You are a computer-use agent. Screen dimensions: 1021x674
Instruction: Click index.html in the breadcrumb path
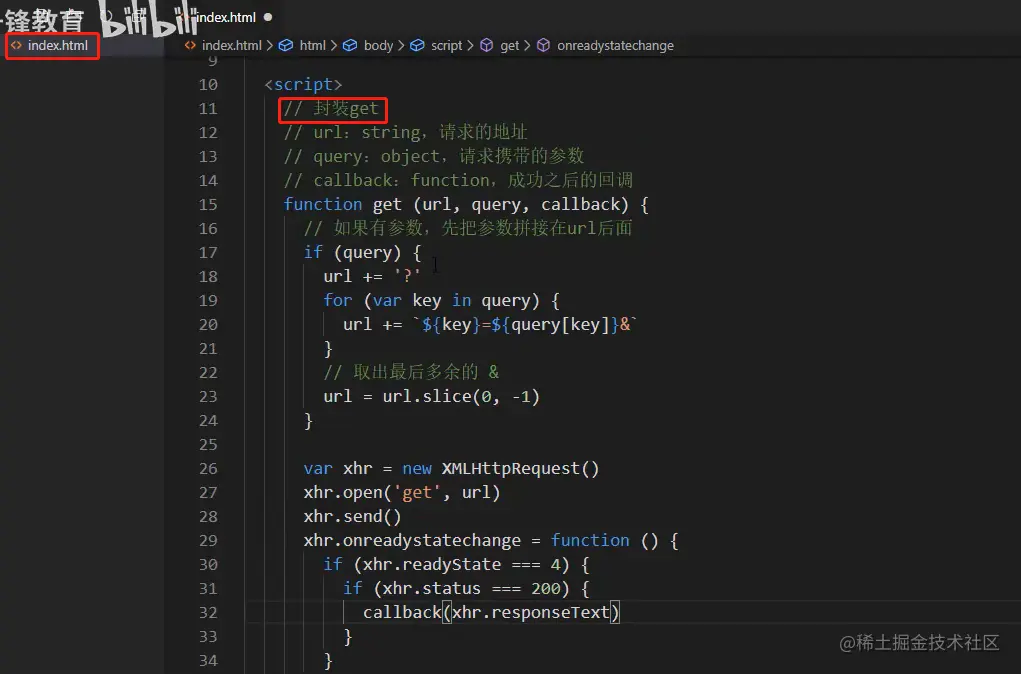(x=231, y=46)
